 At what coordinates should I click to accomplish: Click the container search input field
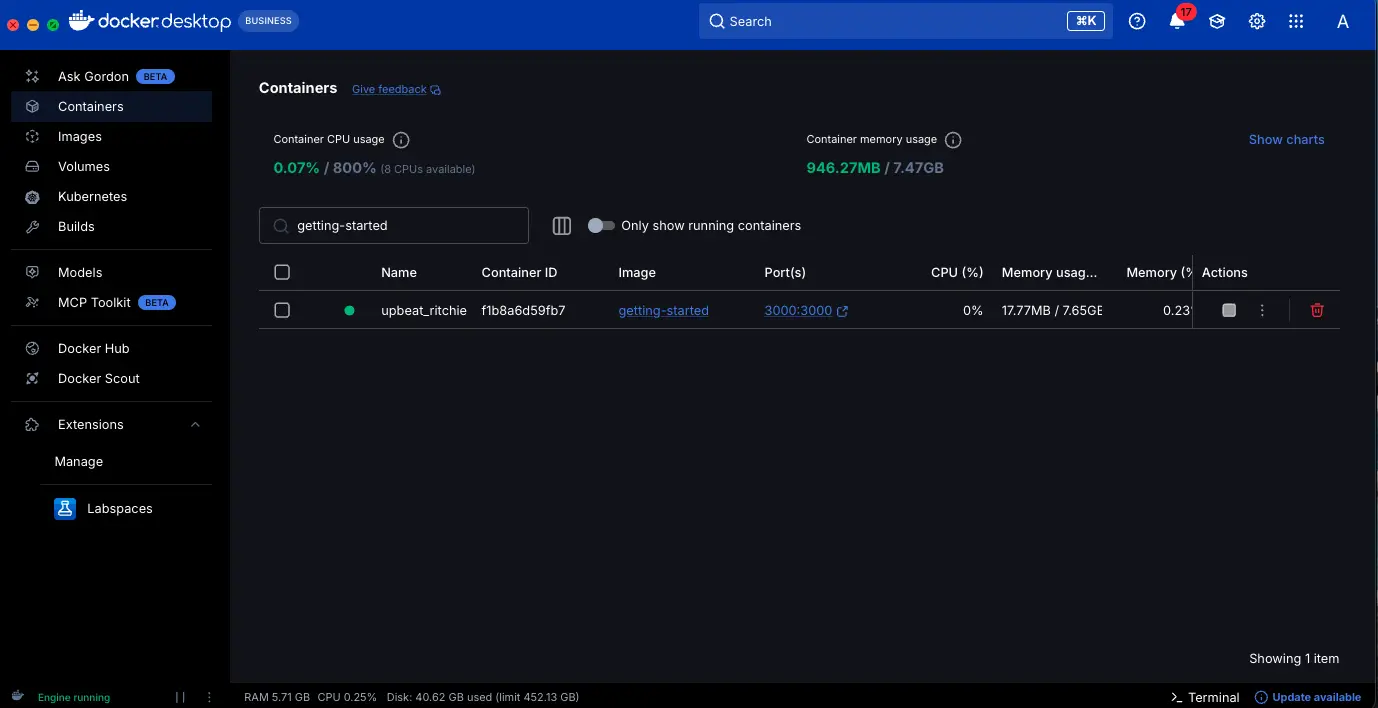pyautogui.click(x=393, y=225)
